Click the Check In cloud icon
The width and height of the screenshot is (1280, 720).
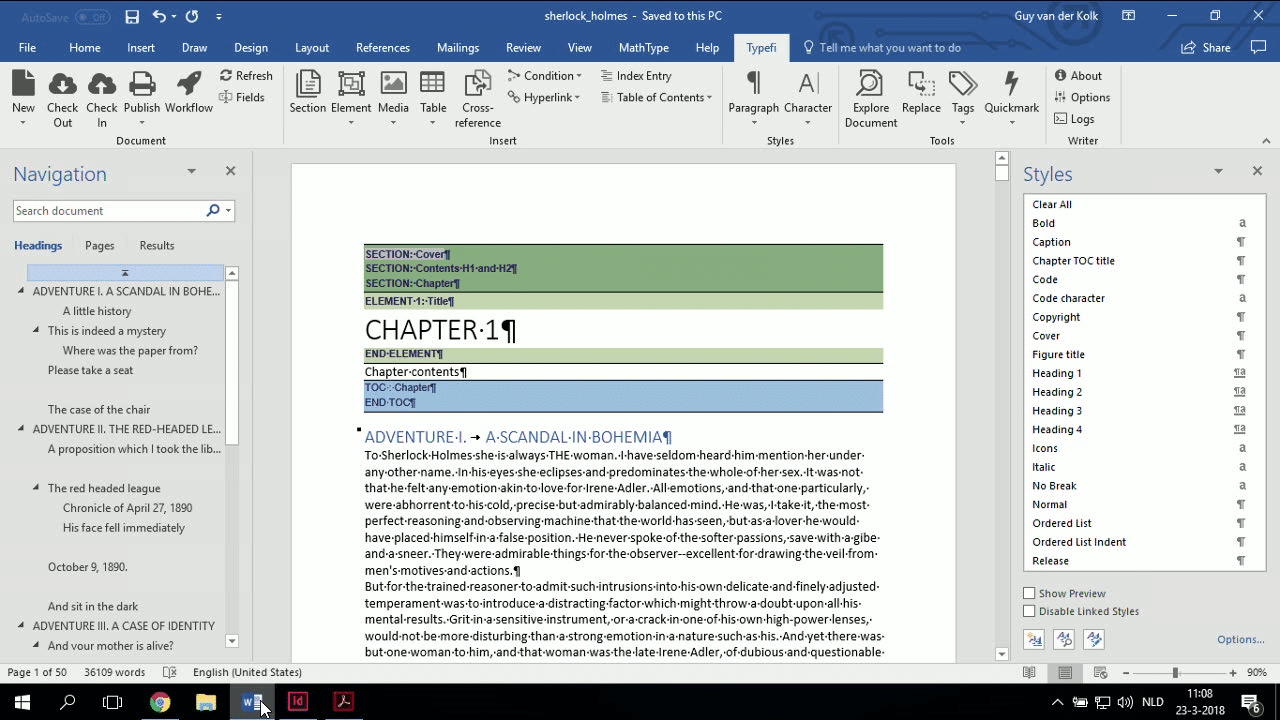click(101, 84)
